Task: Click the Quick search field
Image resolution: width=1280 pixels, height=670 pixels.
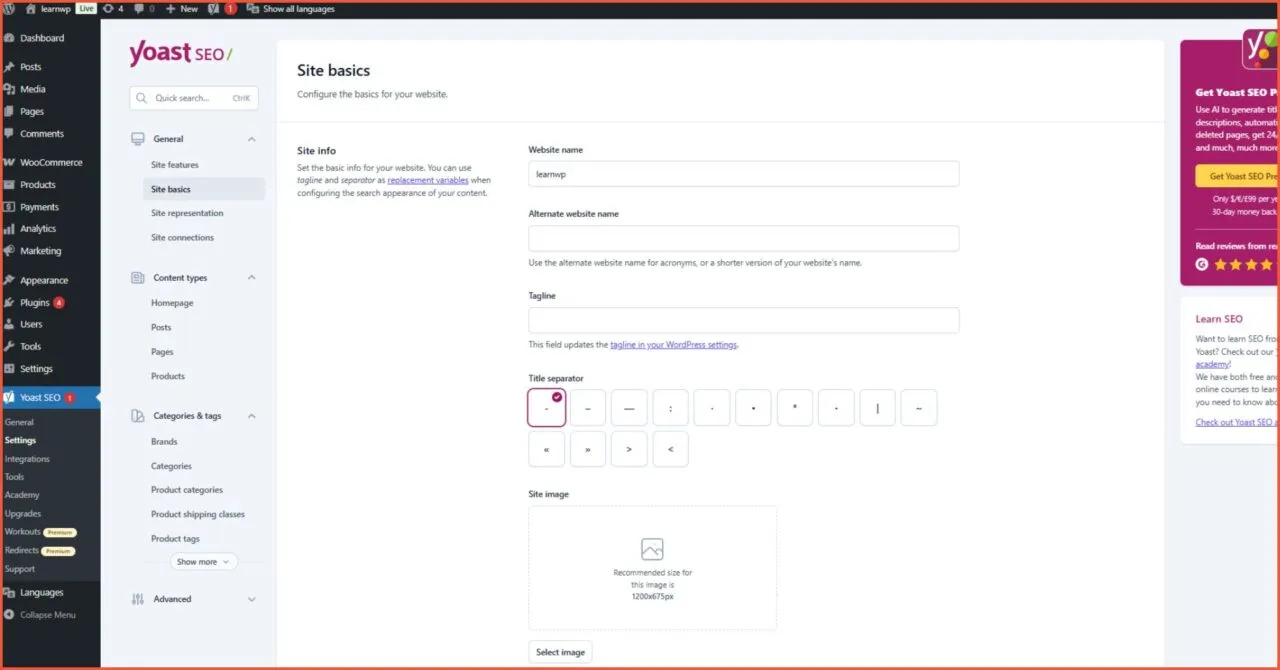Action: tap(193, 97)
